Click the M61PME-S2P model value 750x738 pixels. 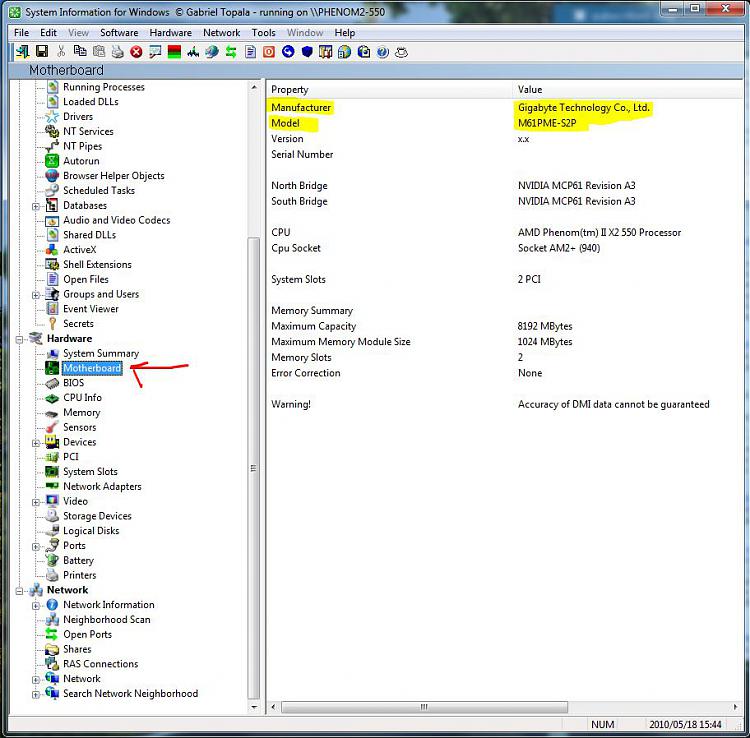(x=547, y=123)
